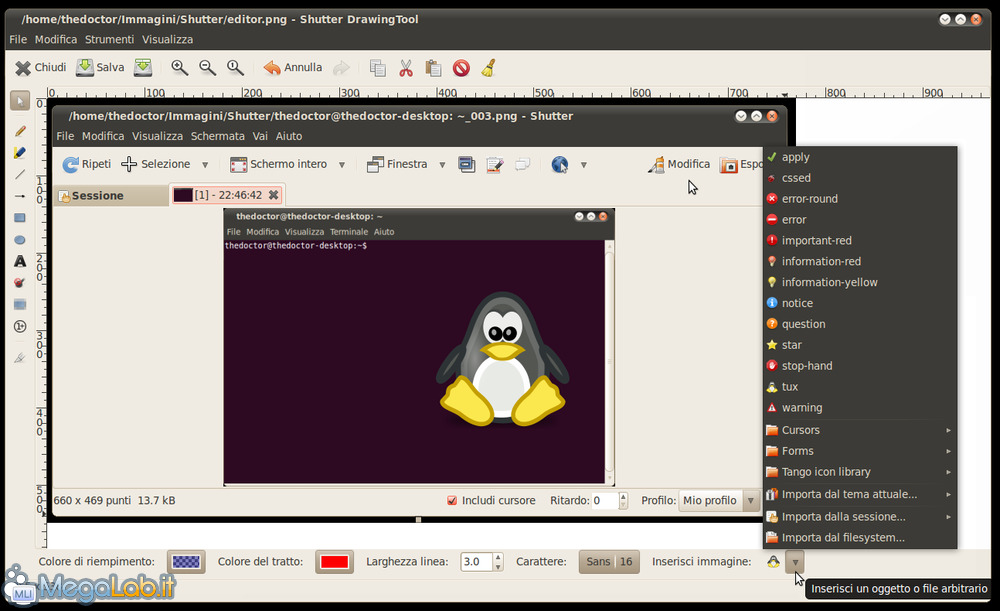Select the freehand pencil tool
Image resolution: width=1000 pixels, height=611 pixels.
click(x=19, y=131)
